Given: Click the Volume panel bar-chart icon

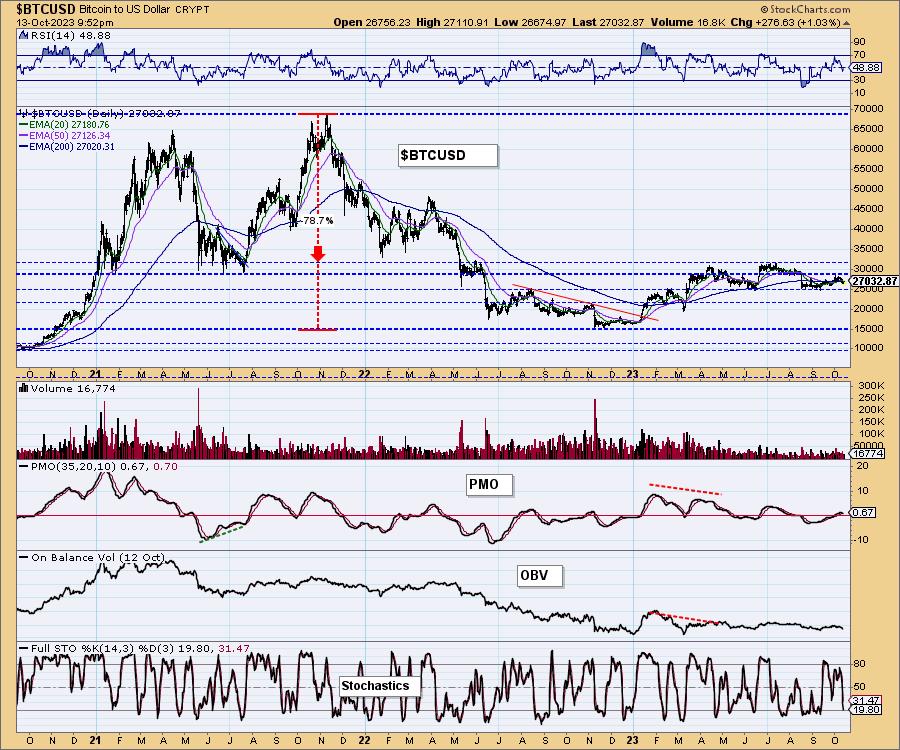Looking at the screenshot, I should (24, 388).
